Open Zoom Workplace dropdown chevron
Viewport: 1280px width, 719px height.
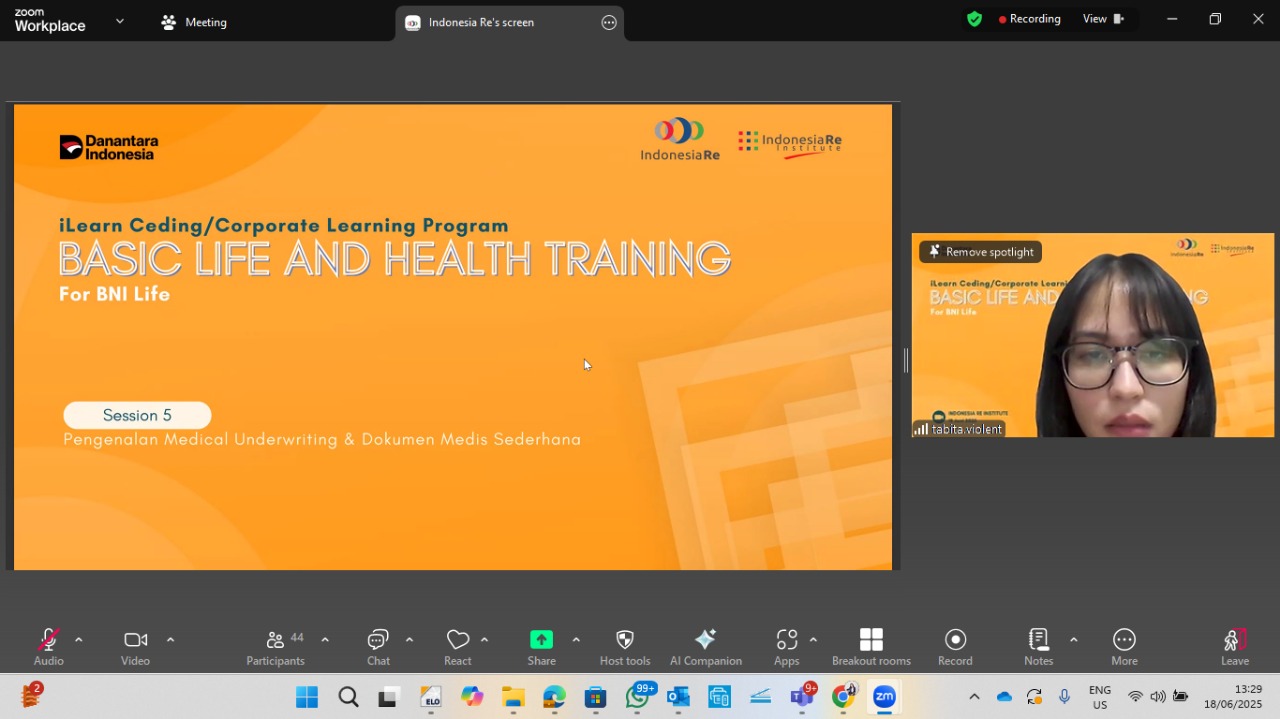pyautogui.click(x=120, y=21)
